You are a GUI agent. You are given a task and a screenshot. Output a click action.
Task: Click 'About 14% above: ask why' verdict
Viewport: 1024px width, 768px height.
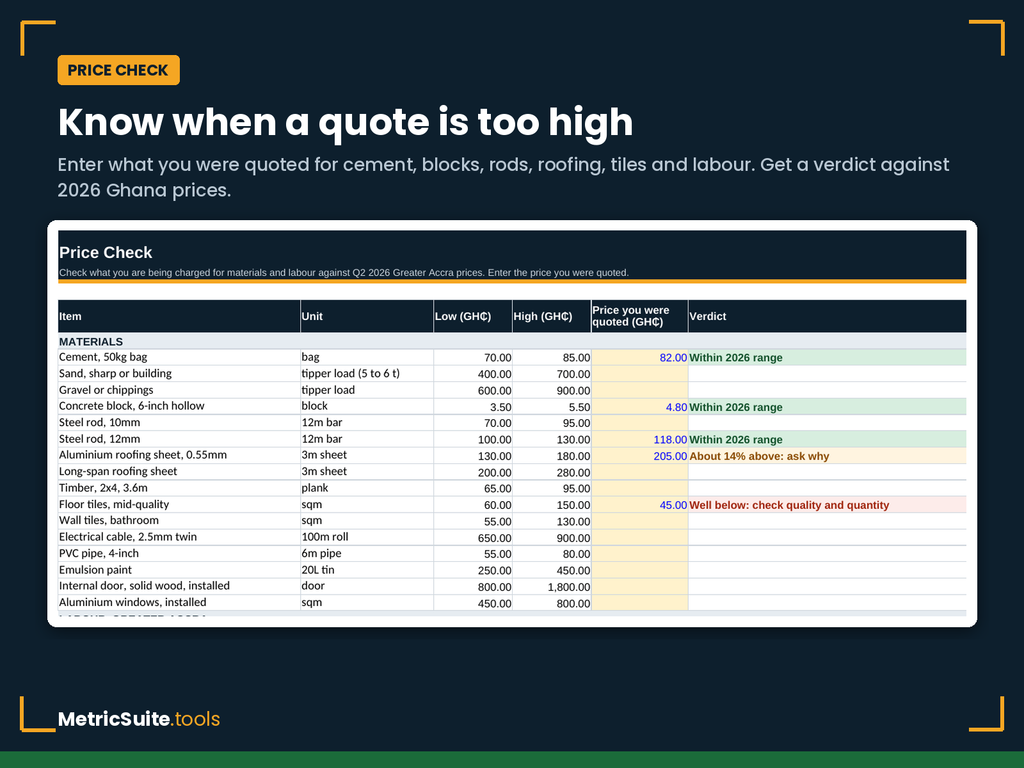827,455
